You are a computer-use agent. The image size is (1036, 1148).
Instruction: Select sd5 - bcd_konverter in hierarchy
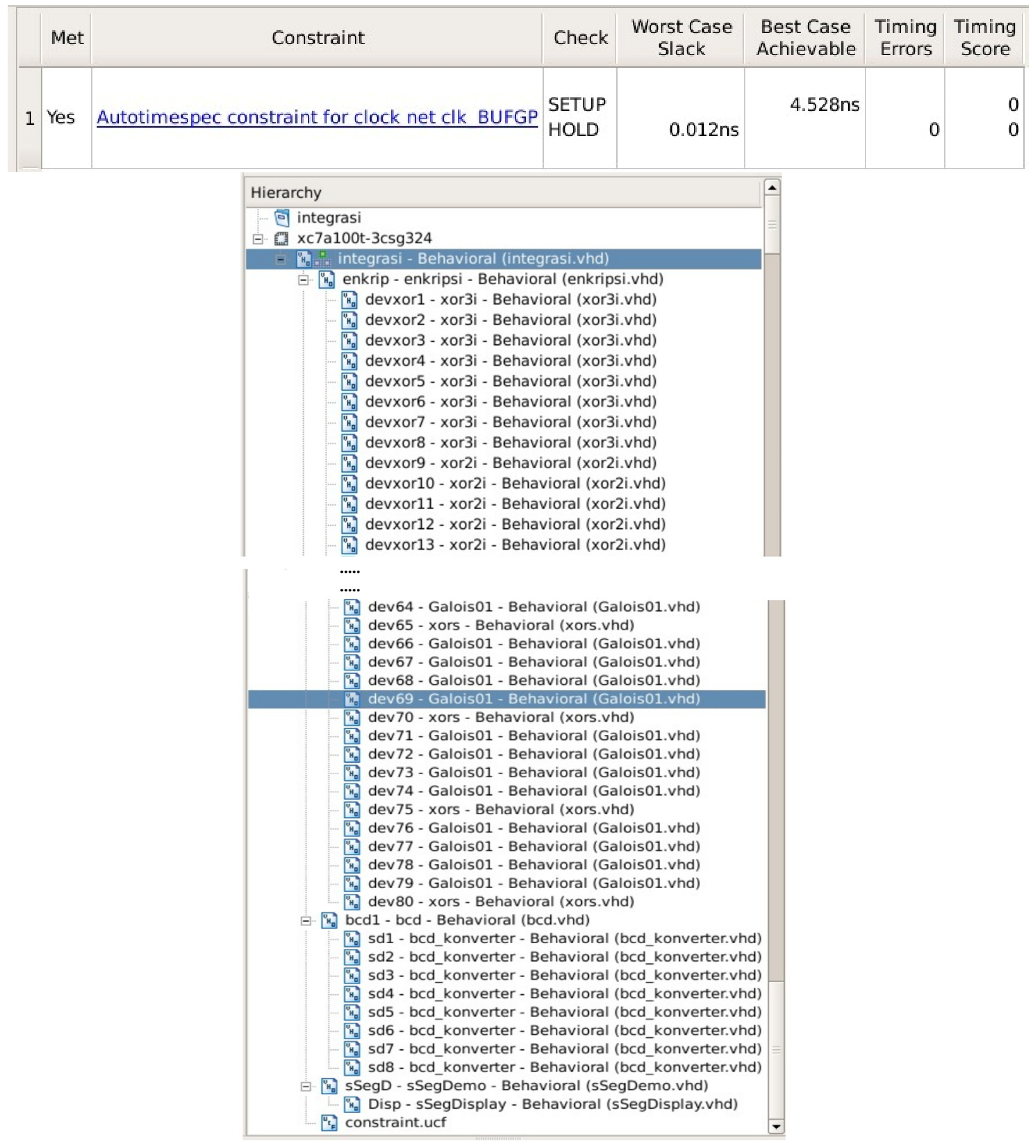565,1012
